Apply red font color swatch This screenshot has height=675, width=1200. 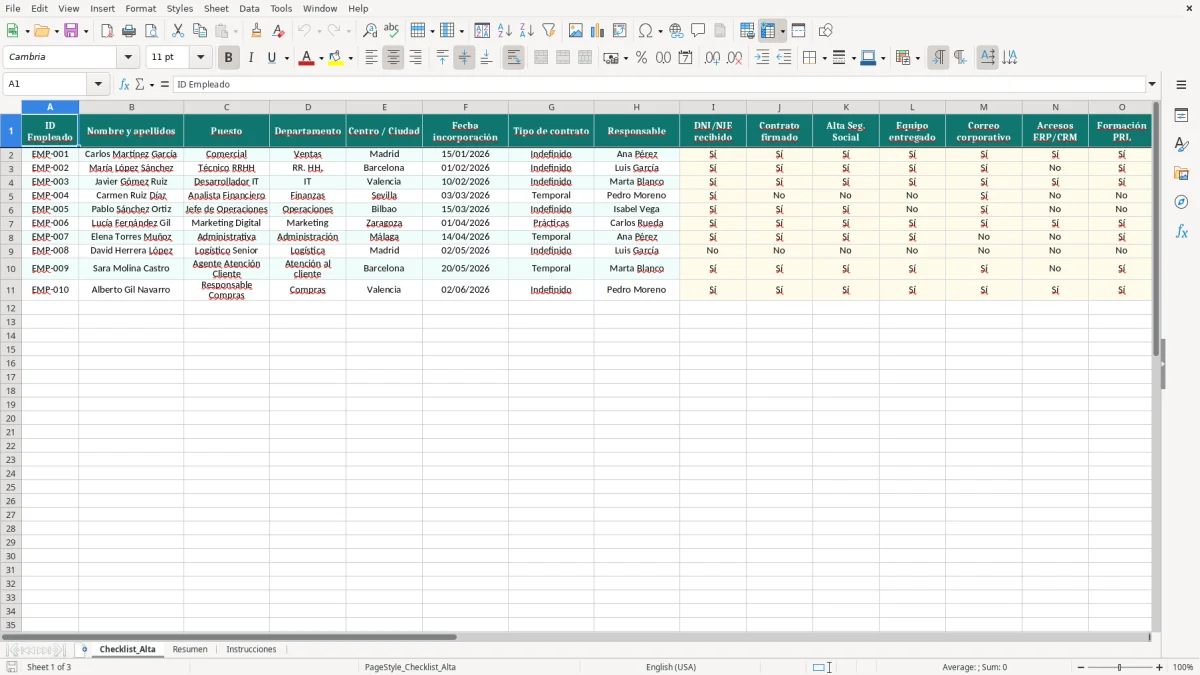[x=306, y=58]
